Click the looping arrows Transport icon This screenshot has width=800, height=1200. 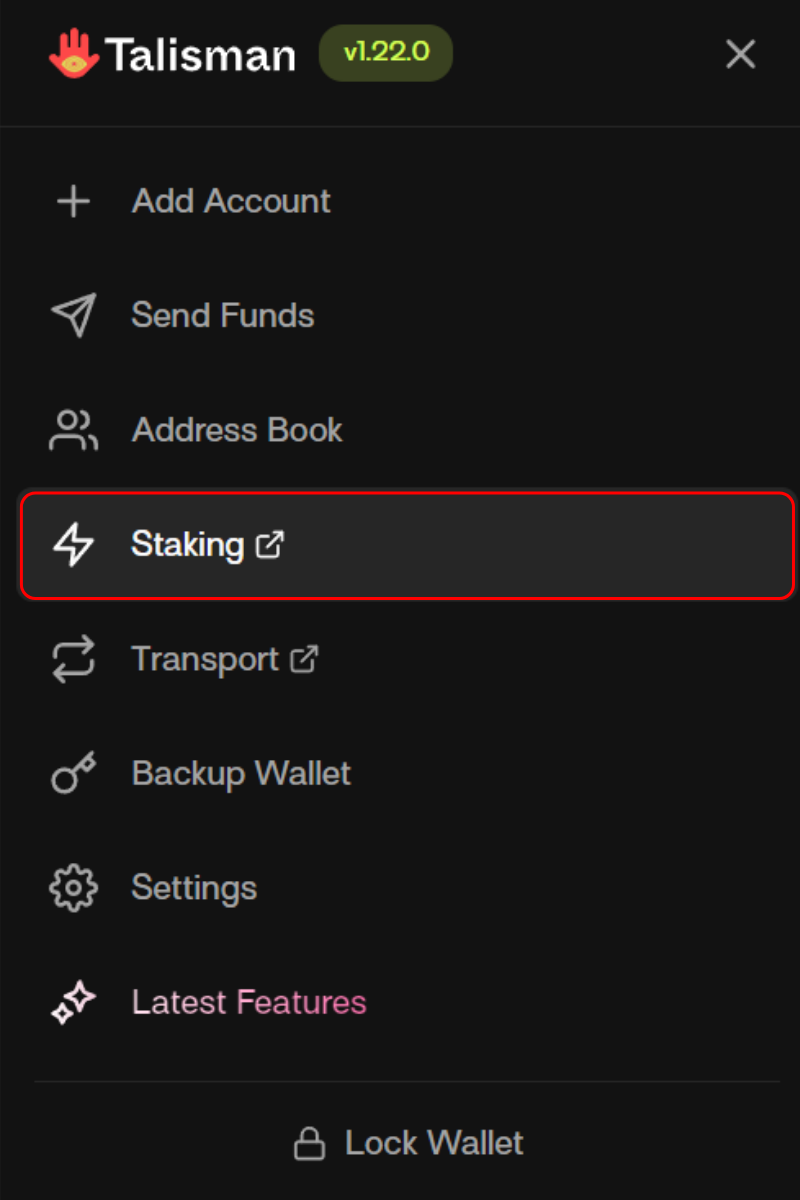tap(73, 660)
